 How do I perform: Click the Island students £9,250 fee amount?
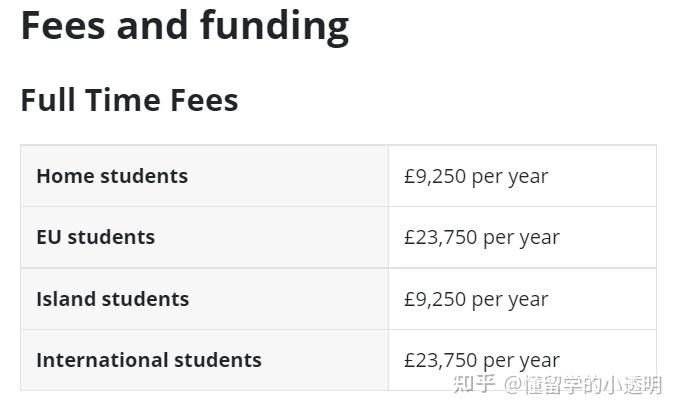435,299
